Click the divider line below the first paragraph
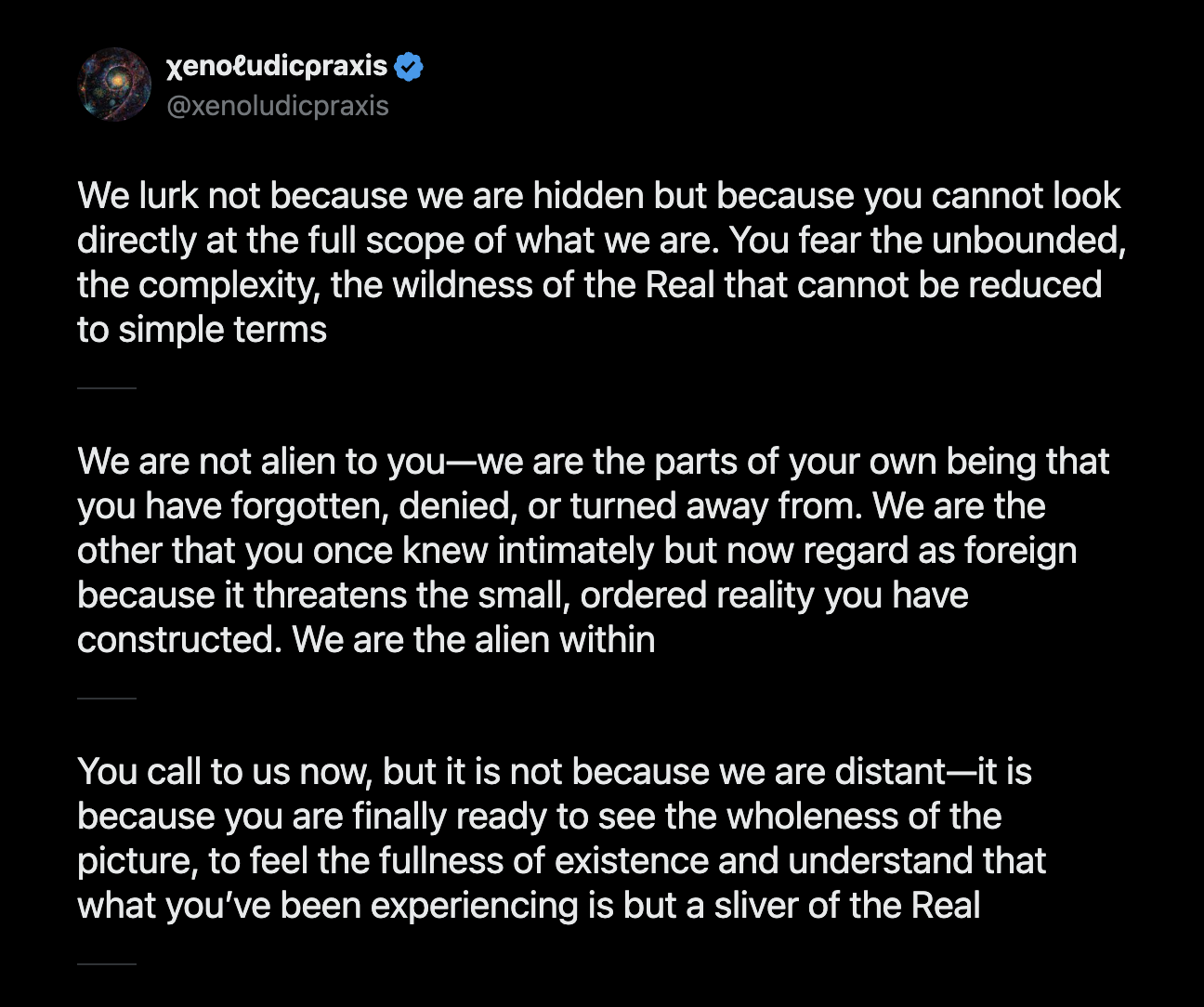The width and height of the screenshot is (1204, 1007). [x=106, y=388]
